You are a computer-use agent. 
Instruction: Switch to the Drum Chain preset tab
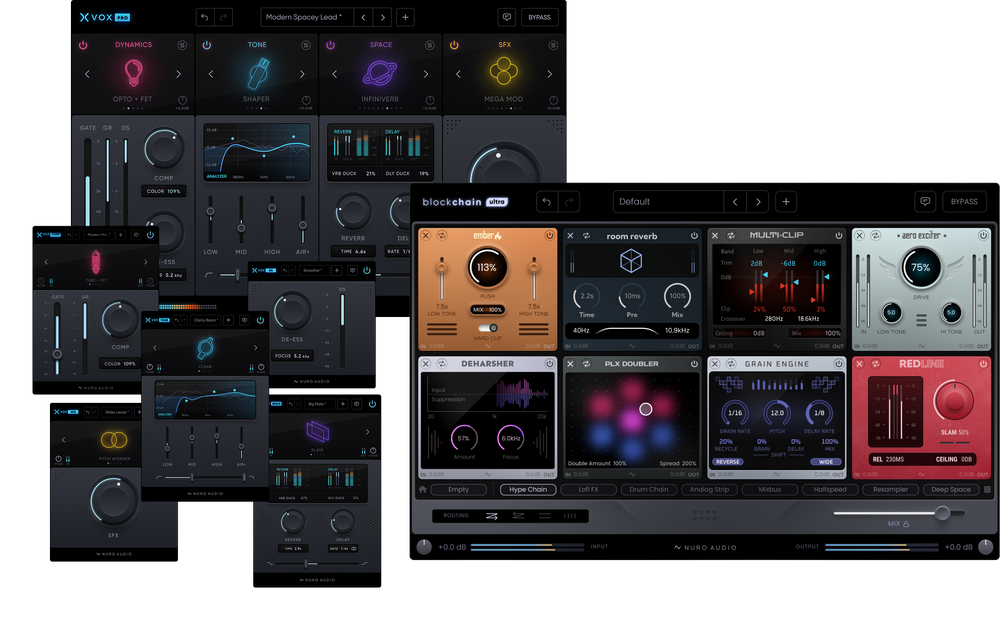click(649, 490)
